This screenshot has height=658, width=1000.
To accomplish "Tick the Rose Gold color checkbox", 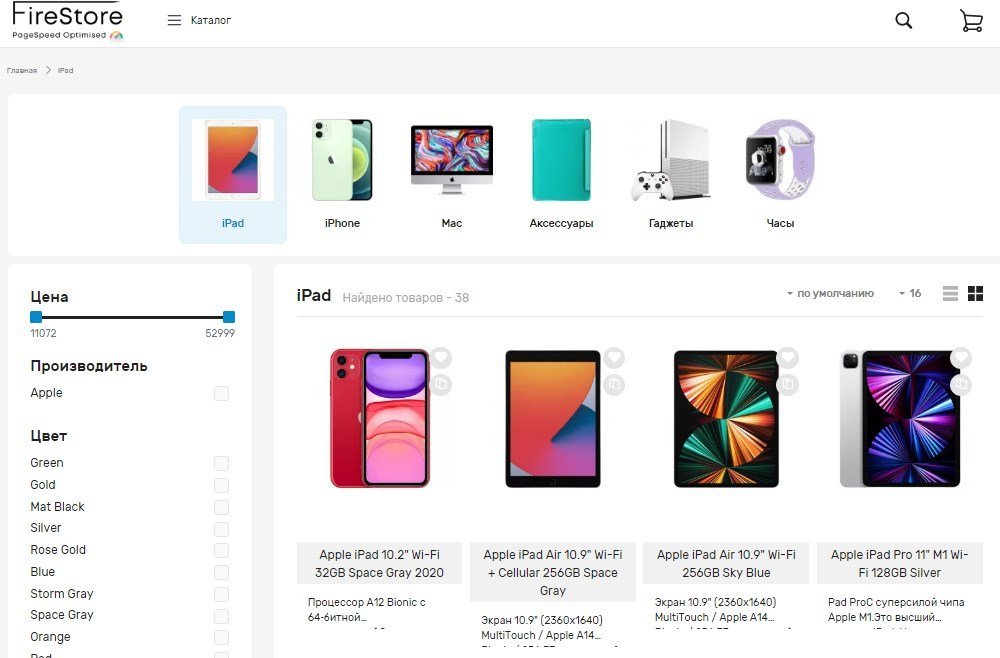I will click(221, 550).
